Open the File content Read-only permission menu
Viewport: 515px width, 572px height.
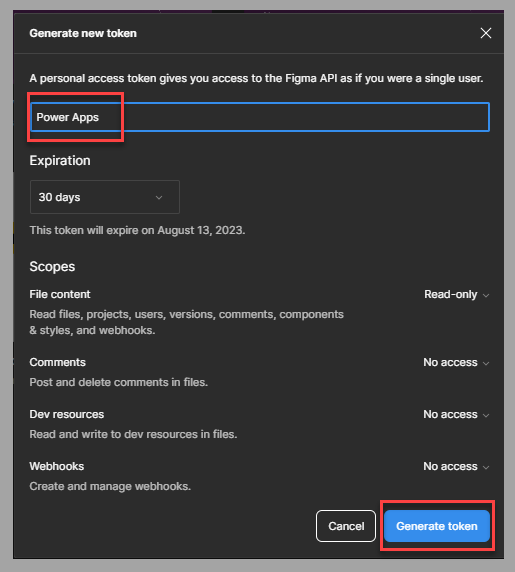click(x=456, y=294)
